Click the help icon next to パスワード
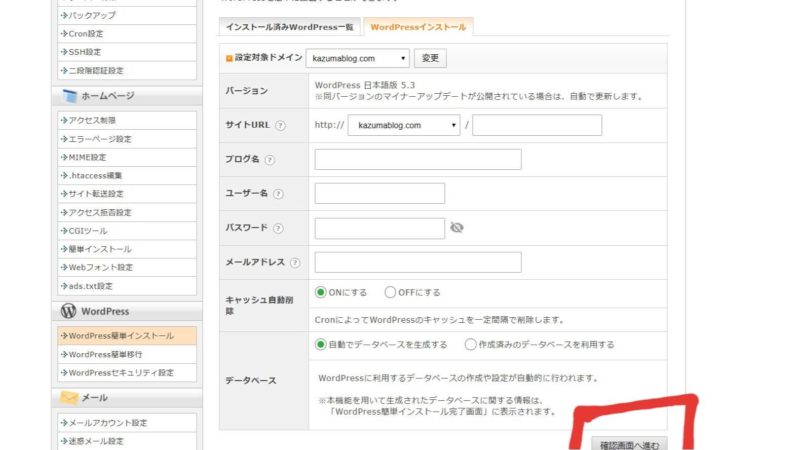The height and width of the screenshot is (450, 800). tap(278, 229)
